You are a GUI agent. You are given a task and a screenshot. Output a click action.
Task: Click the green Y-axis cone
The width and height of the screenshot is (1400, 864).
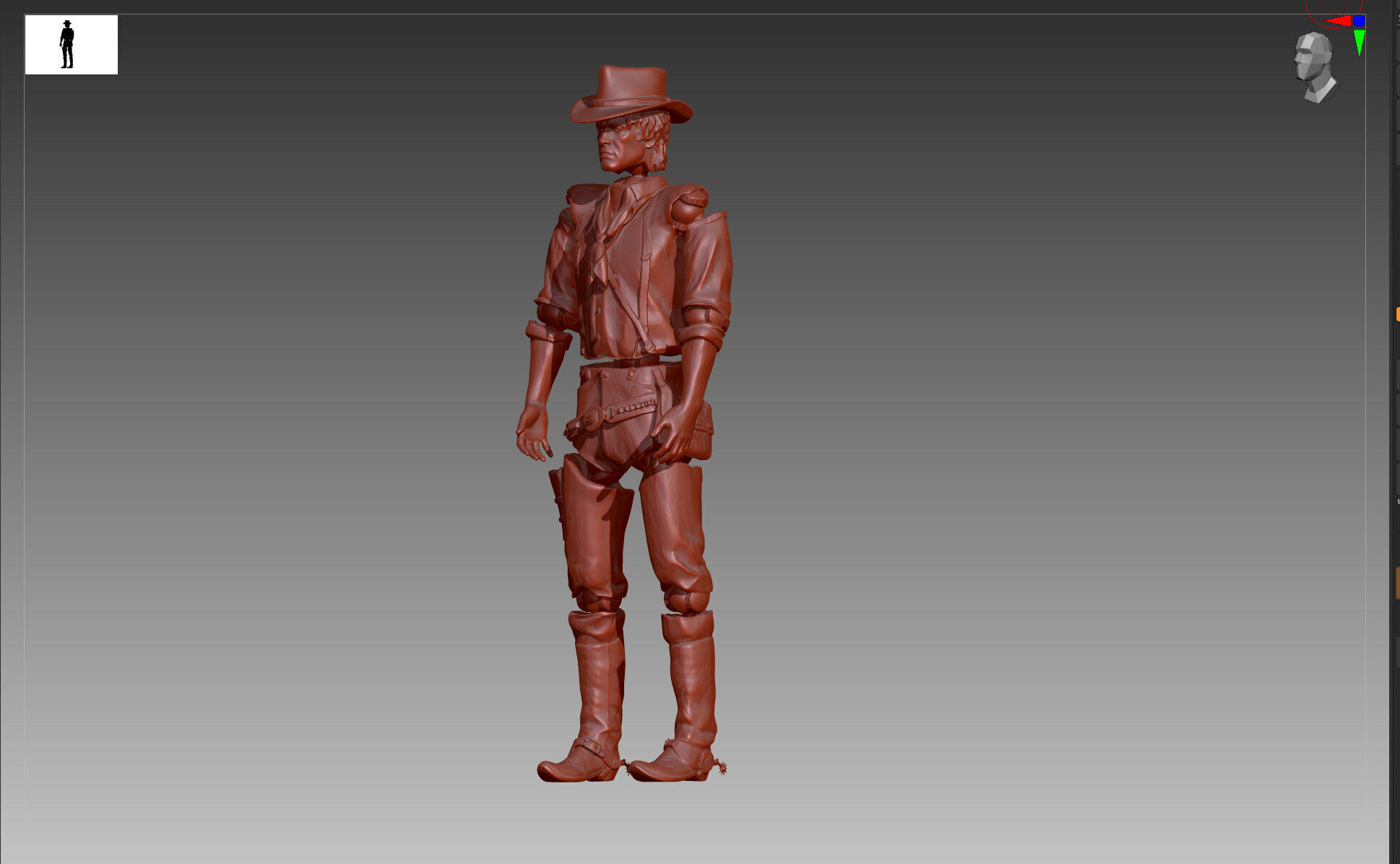[1359, 42]
